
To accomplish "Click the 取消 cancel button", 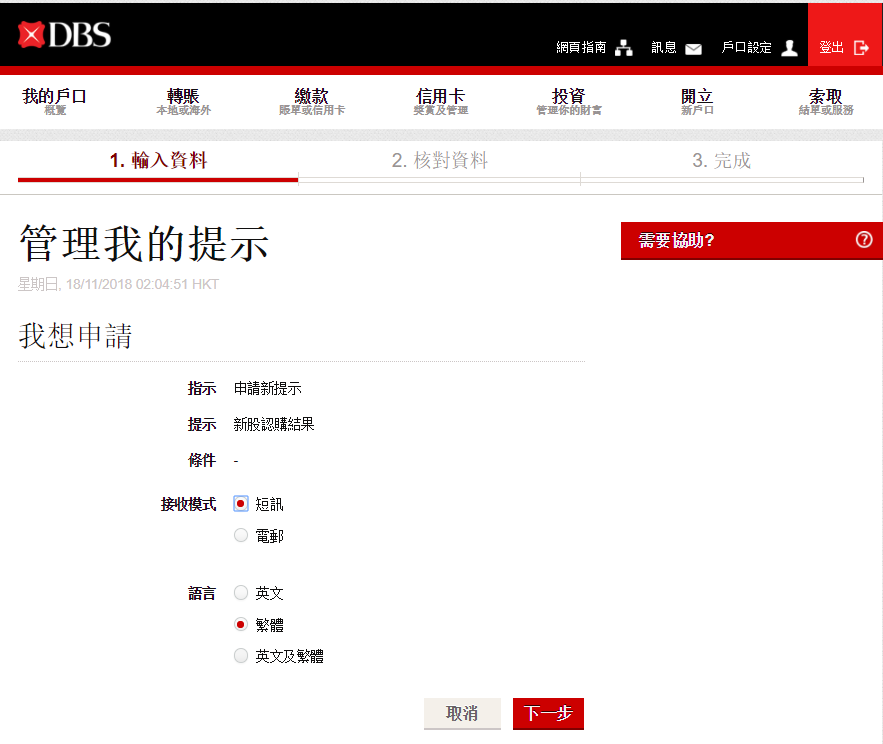I will click(x=462, y=714).
